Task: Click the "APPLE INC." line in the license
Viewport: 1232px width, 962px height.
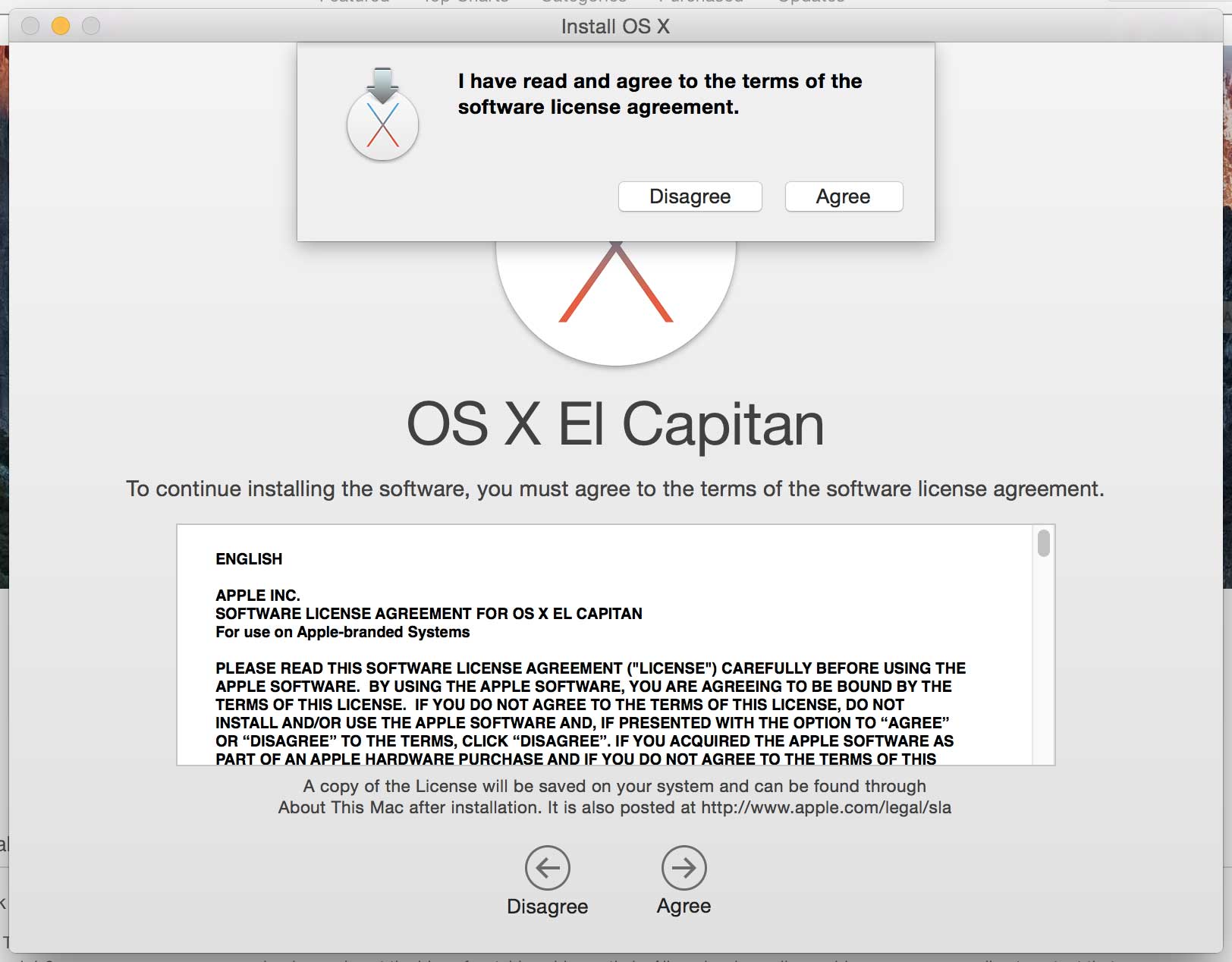Action: click(x=258, y=596)
